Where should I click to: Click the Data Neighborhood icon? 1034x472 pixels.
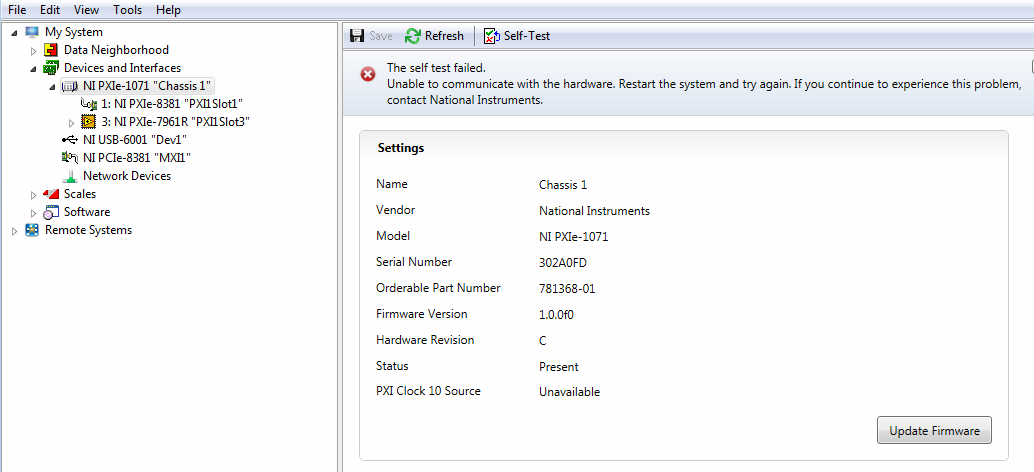click(x=51, y=50)
